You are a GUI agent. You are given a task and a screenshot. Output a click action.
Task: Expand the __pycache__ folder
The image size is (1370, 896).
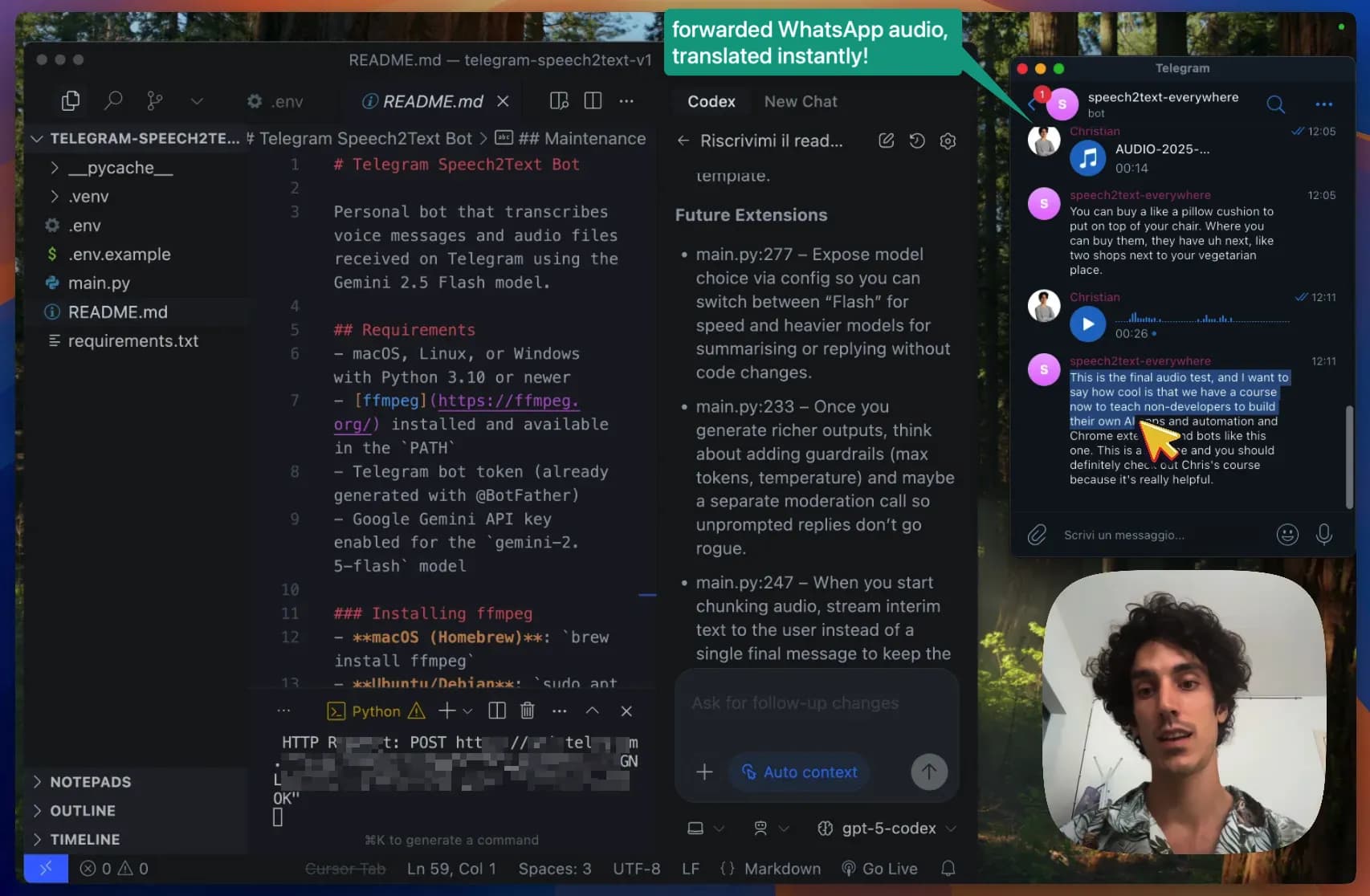click(120, 168)
